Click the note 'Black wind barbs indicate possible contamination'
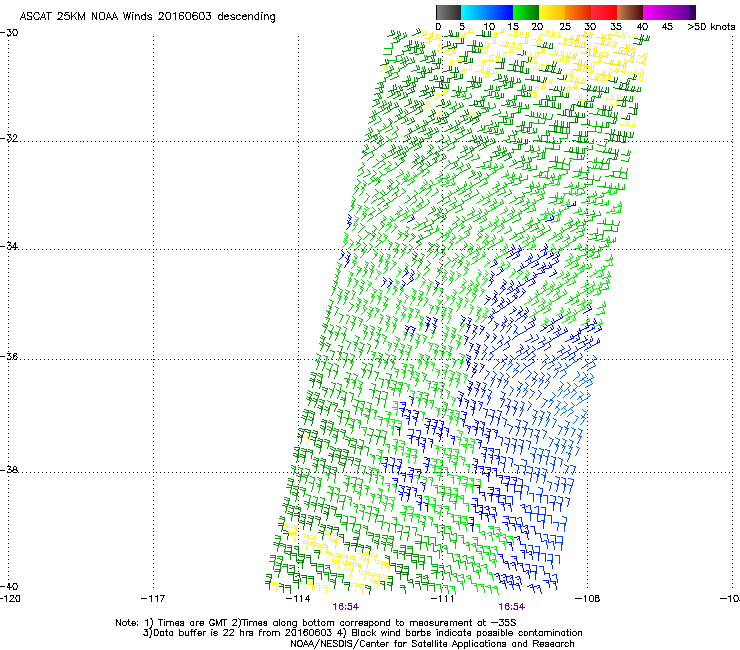 tap(467, 633)
